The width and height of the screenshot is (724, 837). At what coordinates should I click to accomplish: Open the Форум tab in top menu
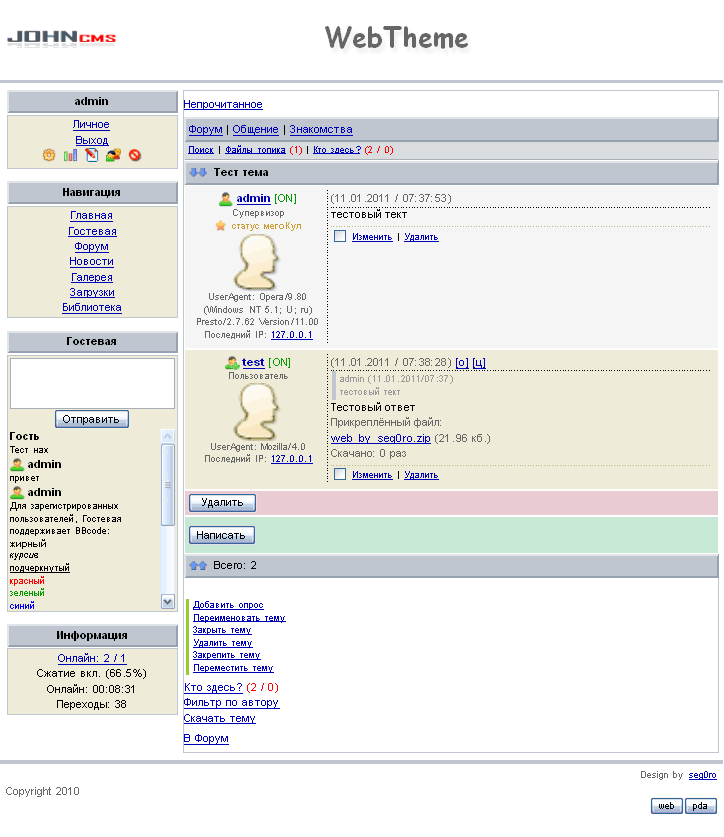[205, 130]
